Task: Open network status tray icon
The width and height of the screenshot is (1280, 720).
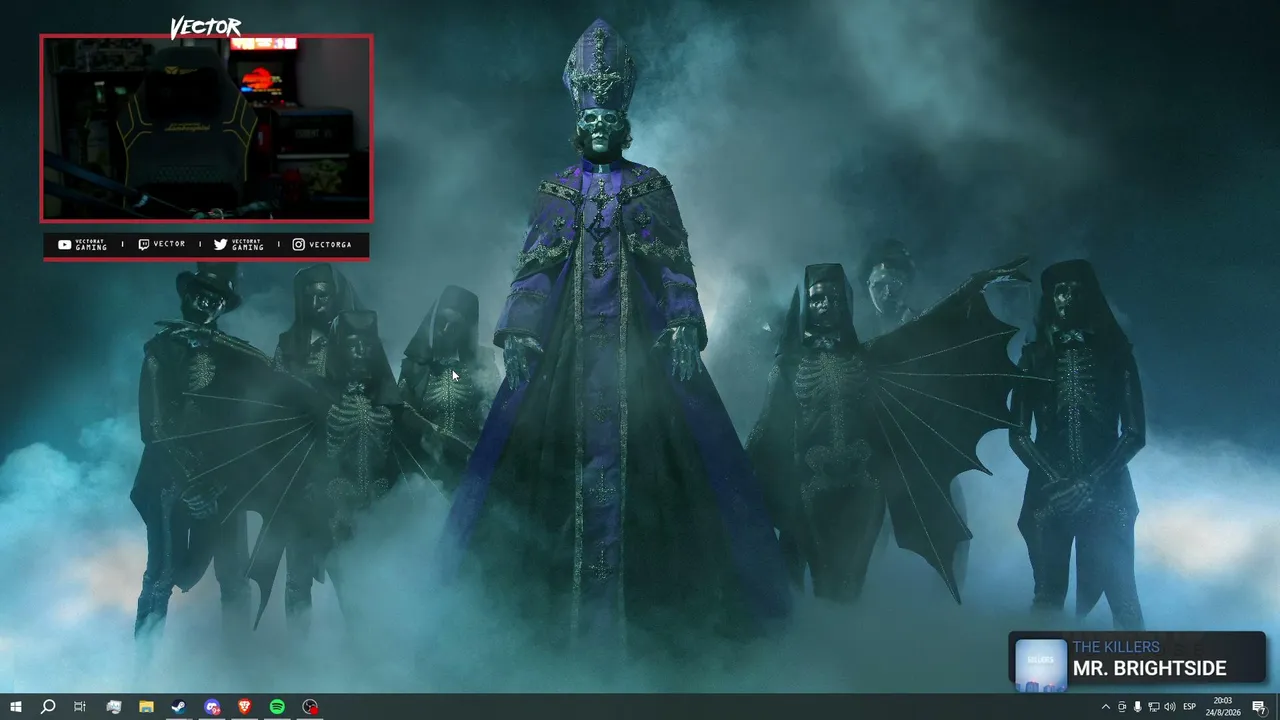Action: click(x=1153, y=707)
